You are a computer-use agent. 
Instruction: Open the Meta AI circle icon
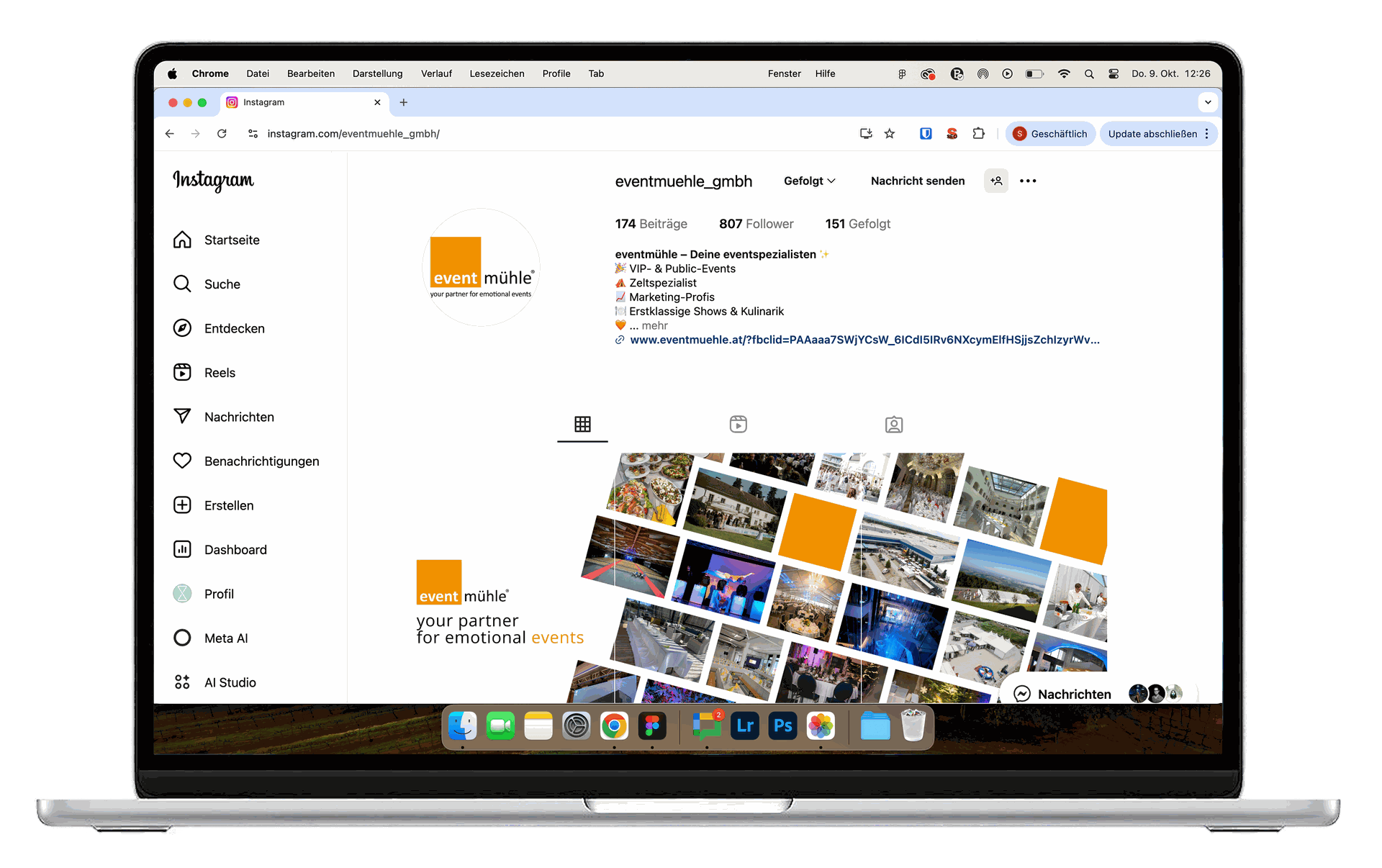[182, 638]
